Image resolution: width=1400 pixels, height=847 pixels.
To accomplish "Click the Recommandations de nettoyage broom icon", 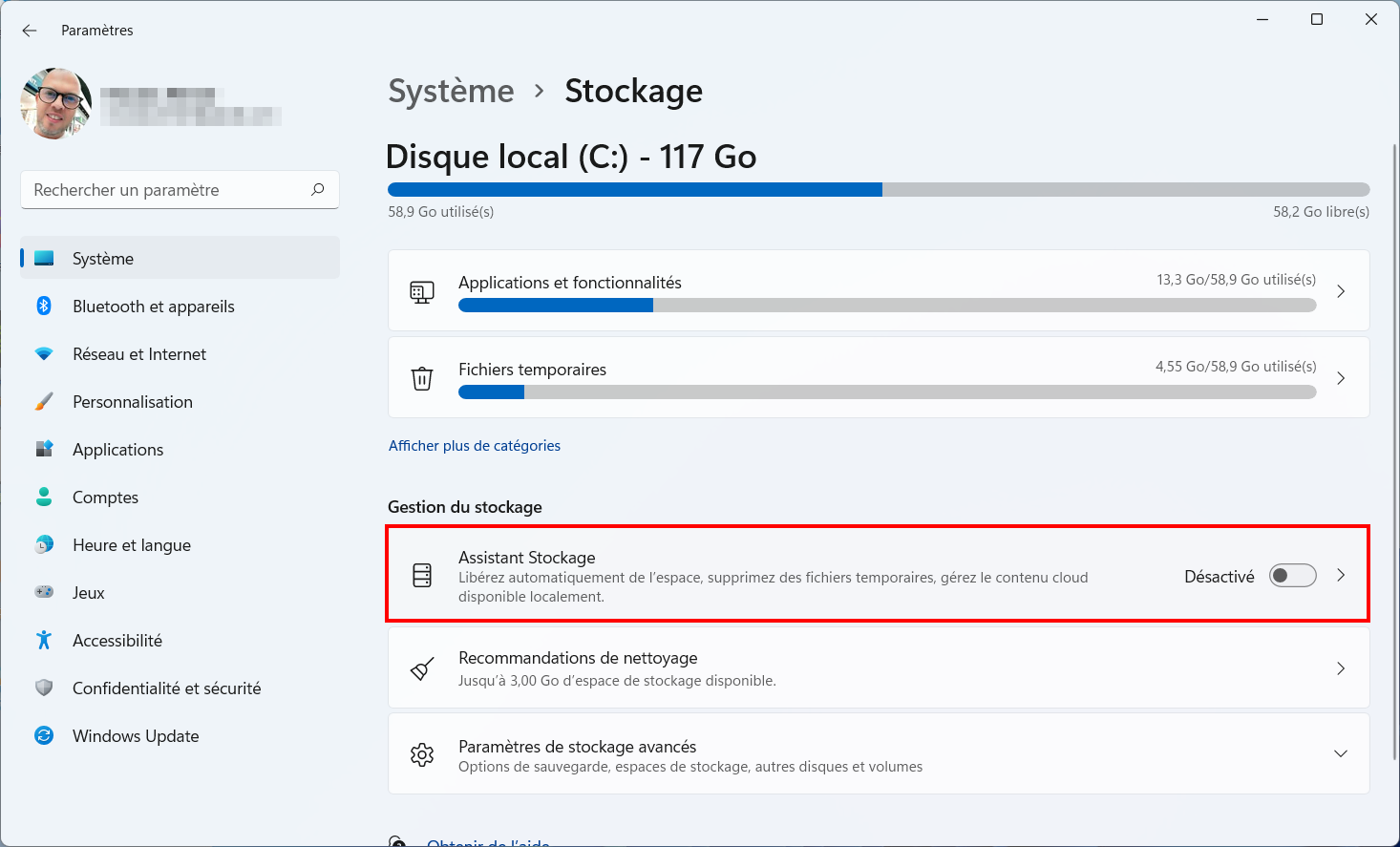I will (x=422, y=668).
